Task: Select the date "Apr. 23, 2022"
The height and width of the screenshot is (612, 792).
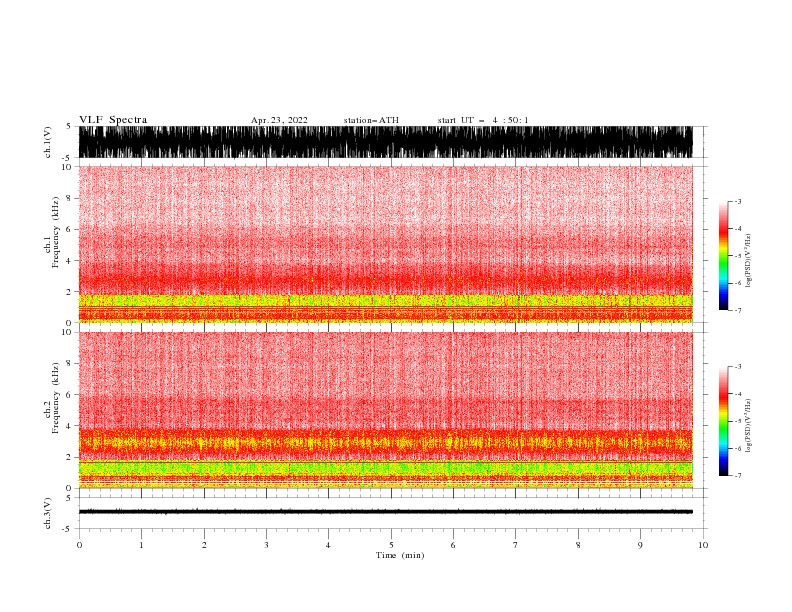Action: (x=279, y=120)
